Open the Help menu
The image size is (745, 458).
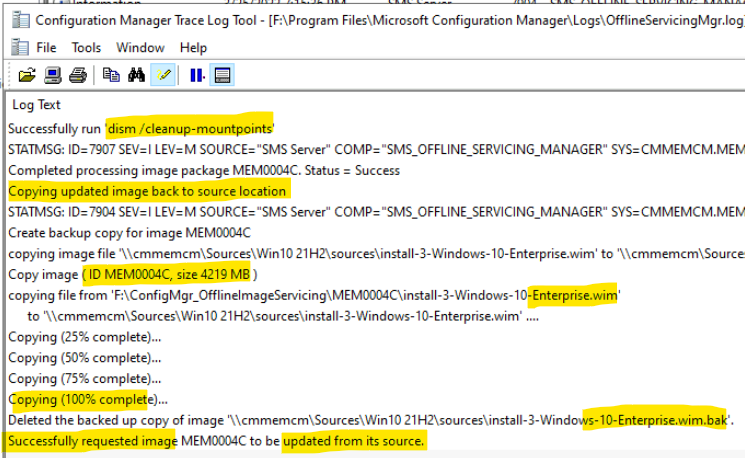(193, 48)
